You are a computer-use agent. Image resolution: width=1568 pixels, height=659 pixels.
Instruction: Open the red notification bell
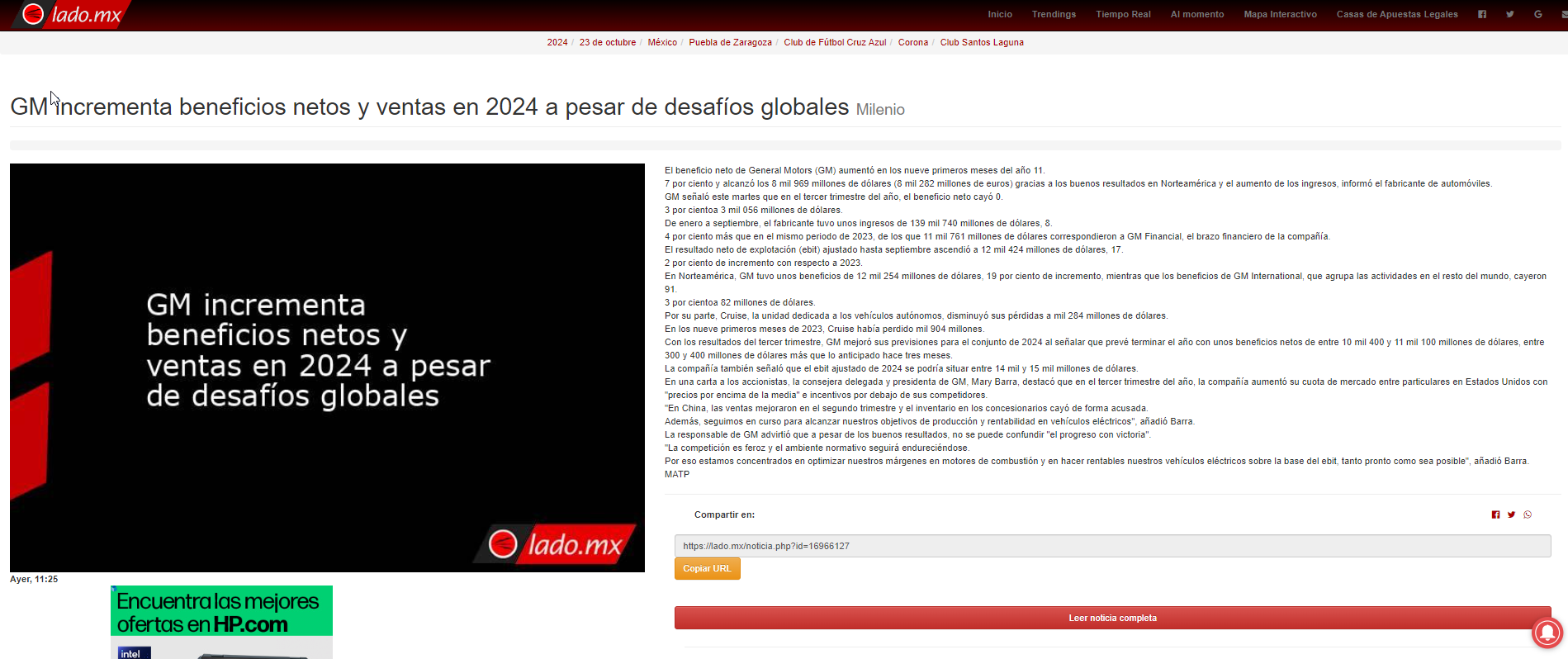pos(1547,633)
